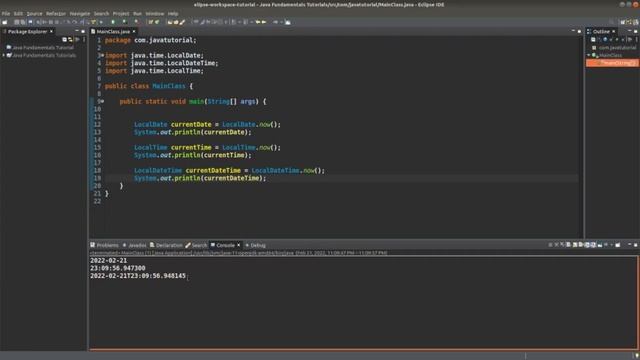Maximize the Console panel

point(636,245)
